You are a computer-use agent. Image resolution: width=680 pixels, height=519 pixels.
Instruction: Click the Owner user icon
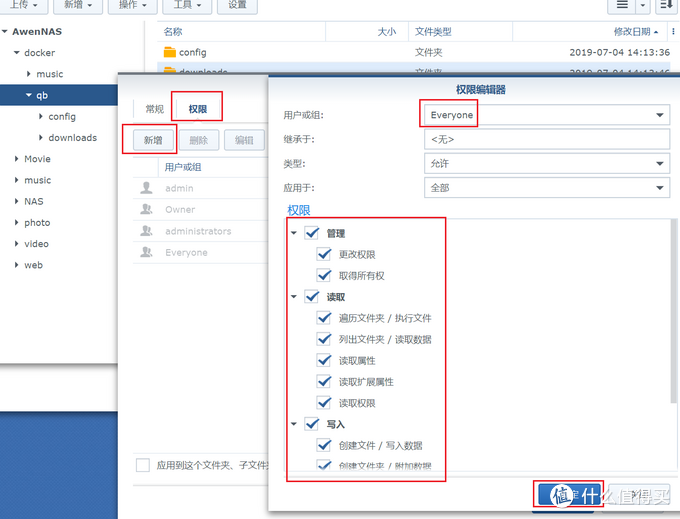pyautogui.click(x=147, y=210)
